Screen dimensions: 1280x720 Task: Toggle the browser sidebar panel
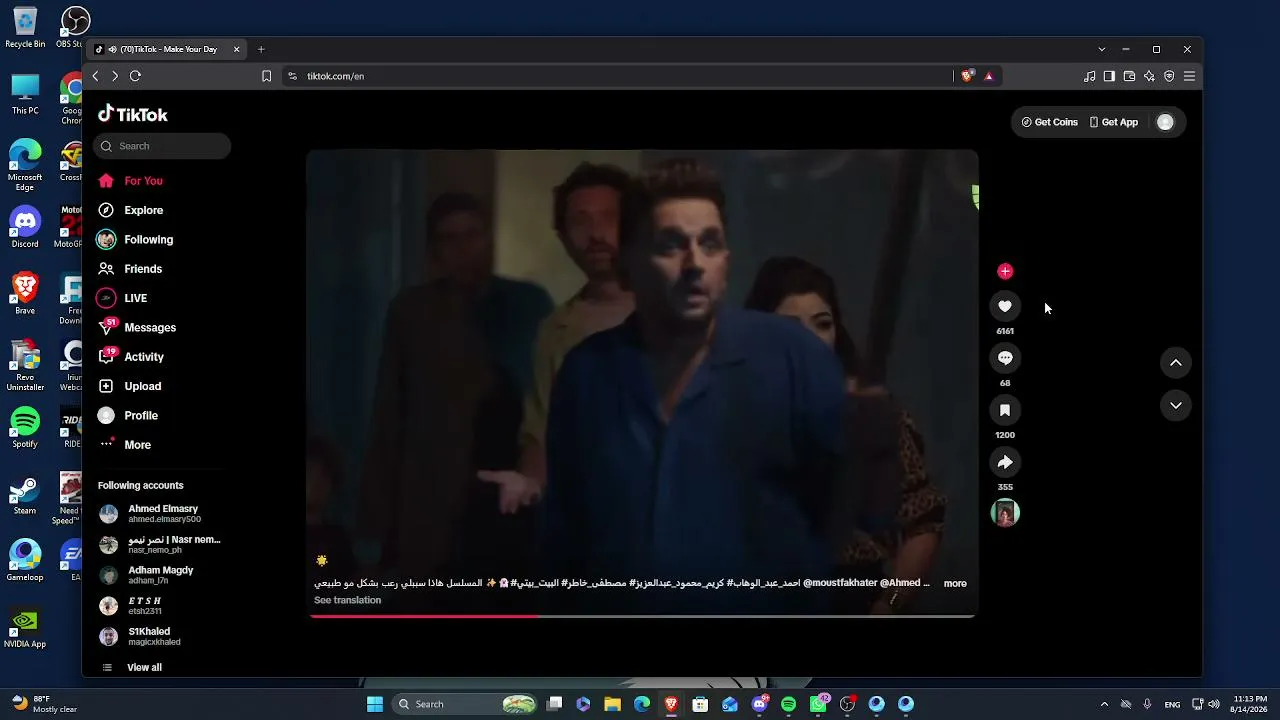click(x=1109, y=76)
